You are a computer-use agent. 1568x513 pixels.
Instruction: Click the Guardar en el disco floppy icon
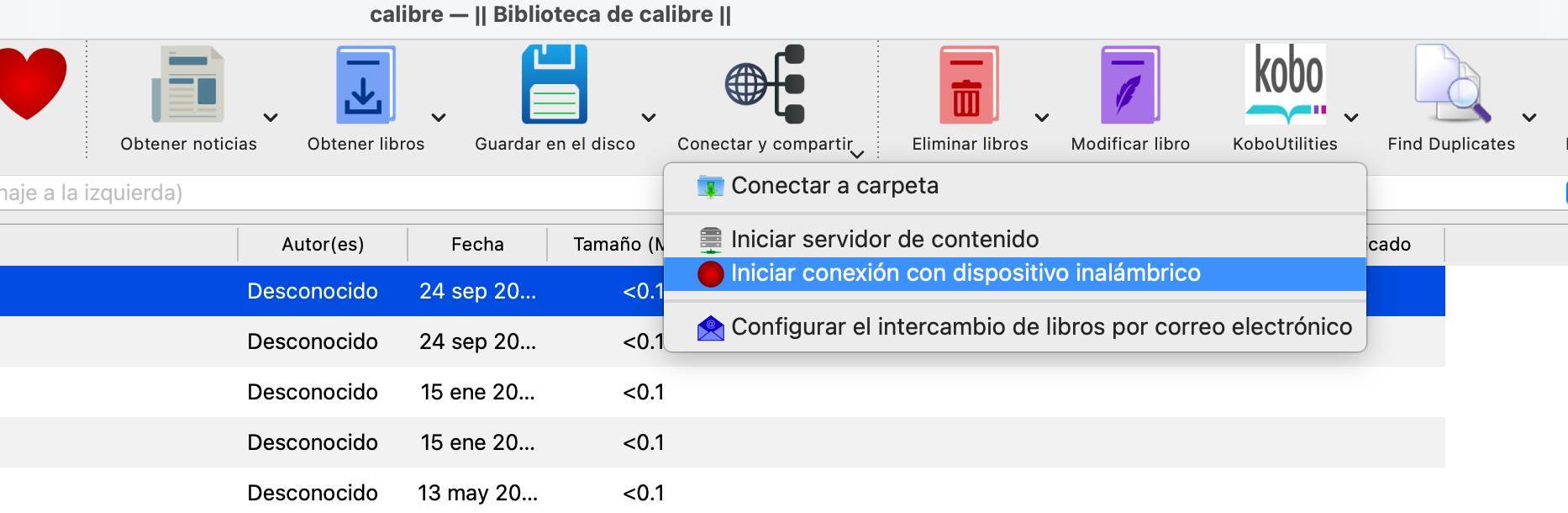(555, 85)
